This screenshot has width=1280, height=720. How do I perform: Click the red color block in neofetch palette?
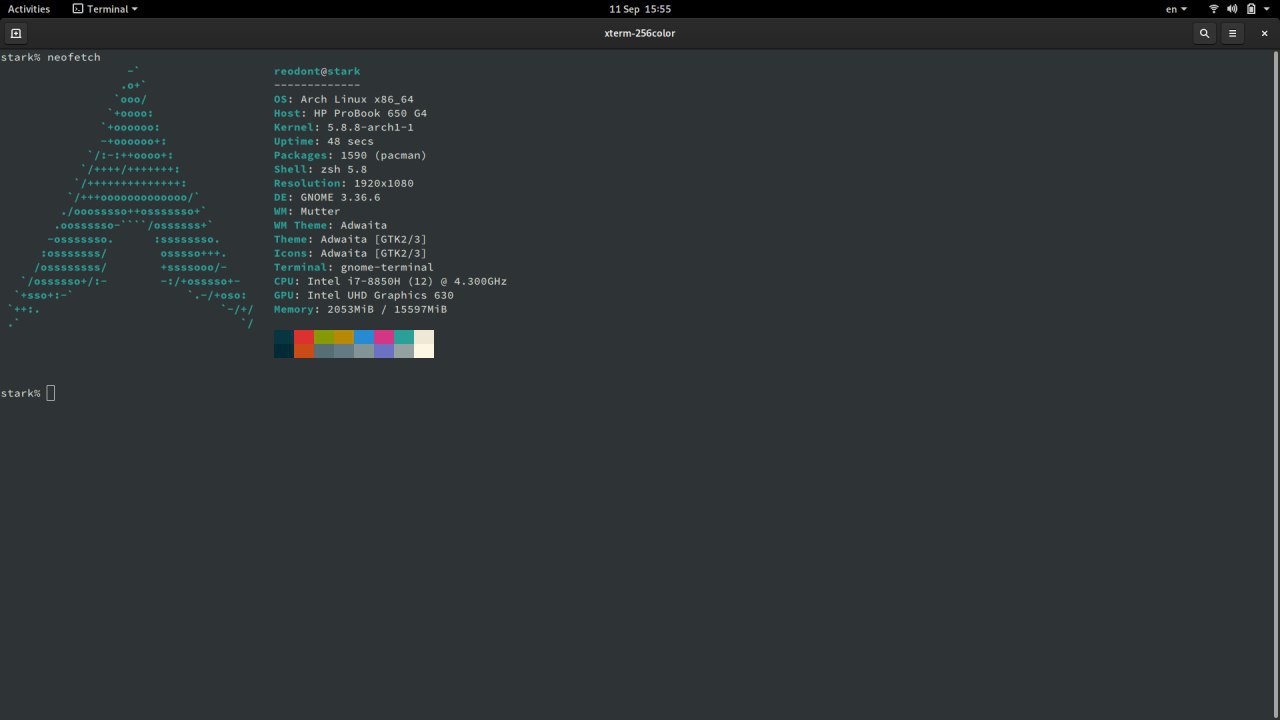pyautogui.click(x=304, y=337)
